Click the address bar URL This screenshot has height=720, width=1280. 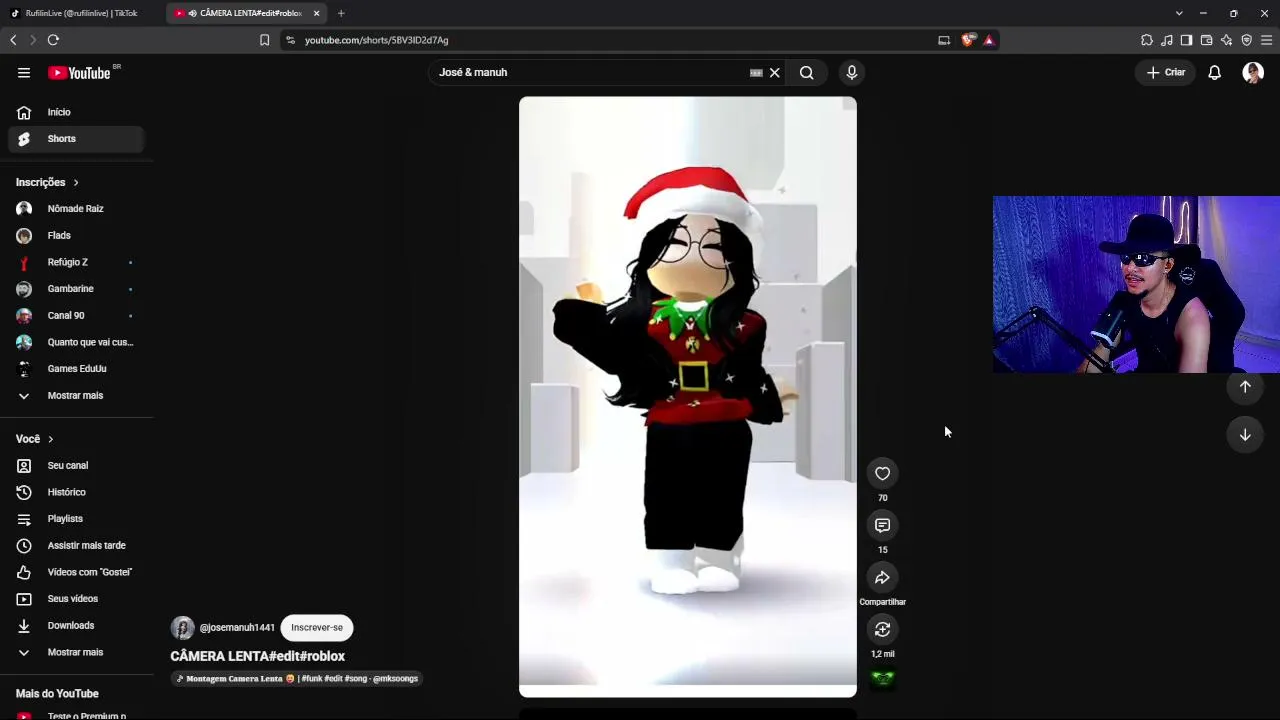(x=376, y=40)
